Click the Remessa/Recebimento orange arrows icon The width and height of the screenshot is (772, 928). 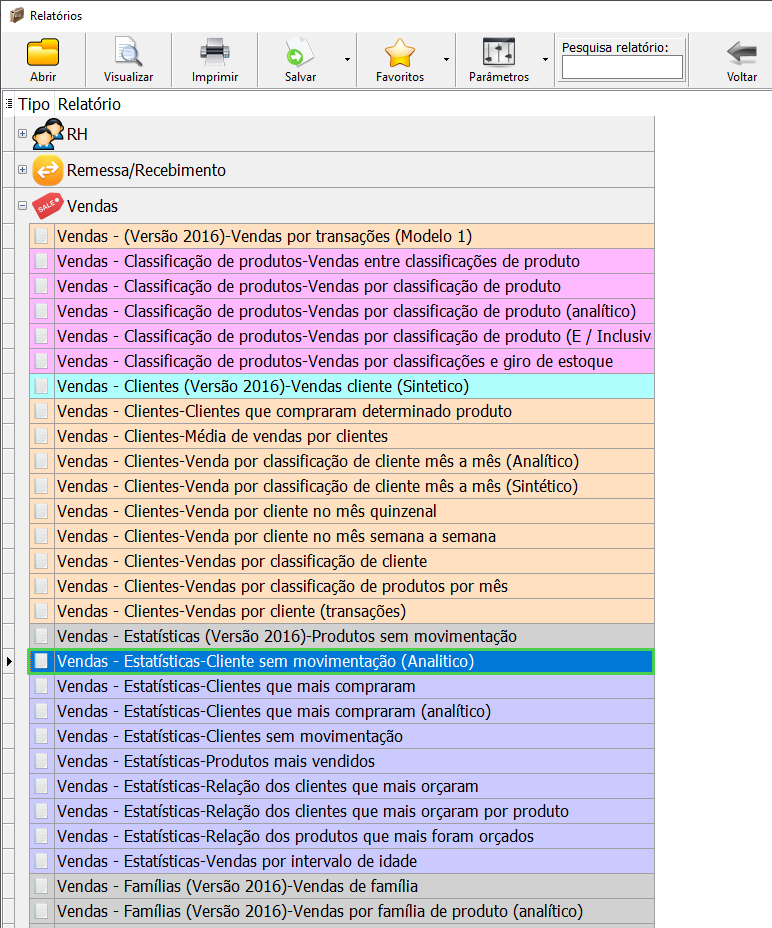point(47,170)
